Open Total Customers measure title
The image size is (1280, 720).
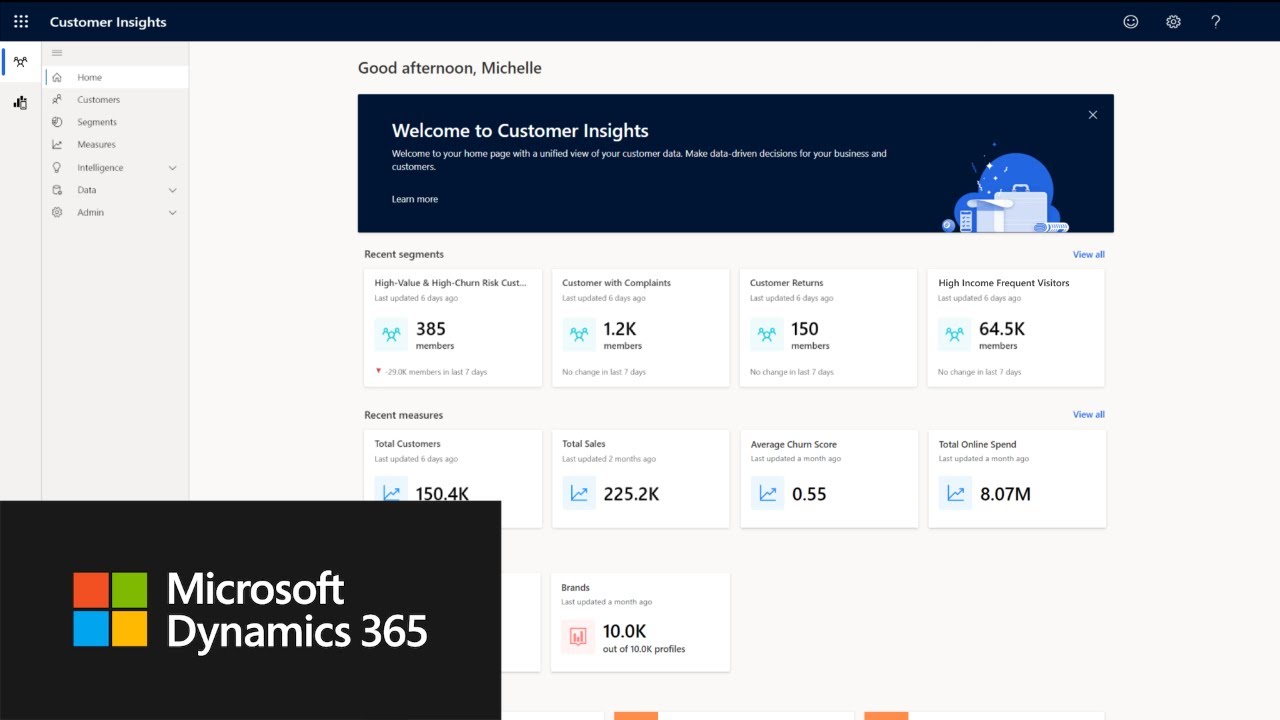[x=407, y=444]
